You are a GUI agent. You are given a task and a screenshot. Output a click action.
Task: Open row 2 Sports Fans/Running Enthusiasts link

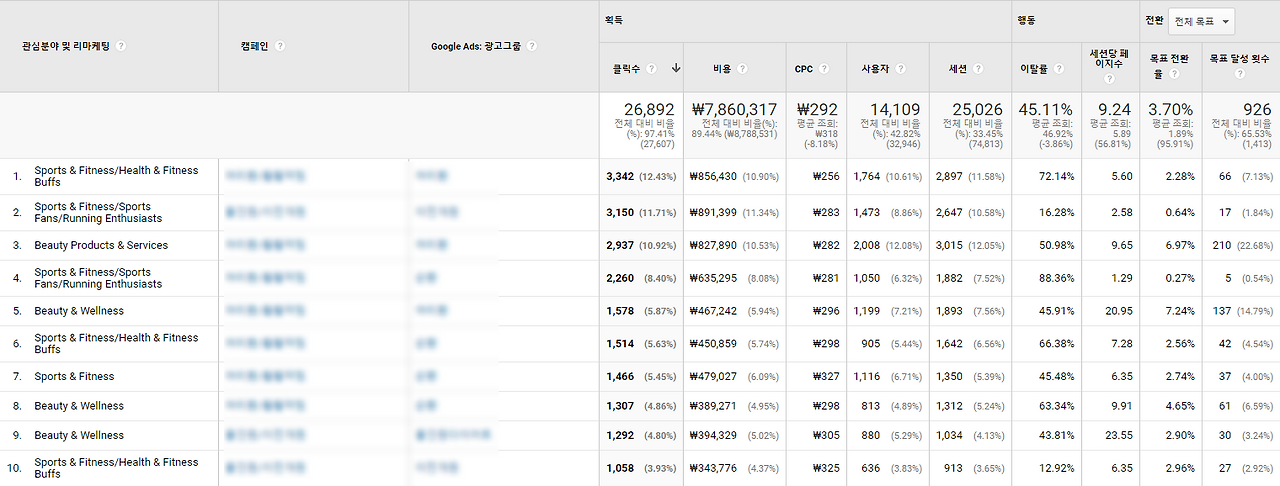[98, 212]
